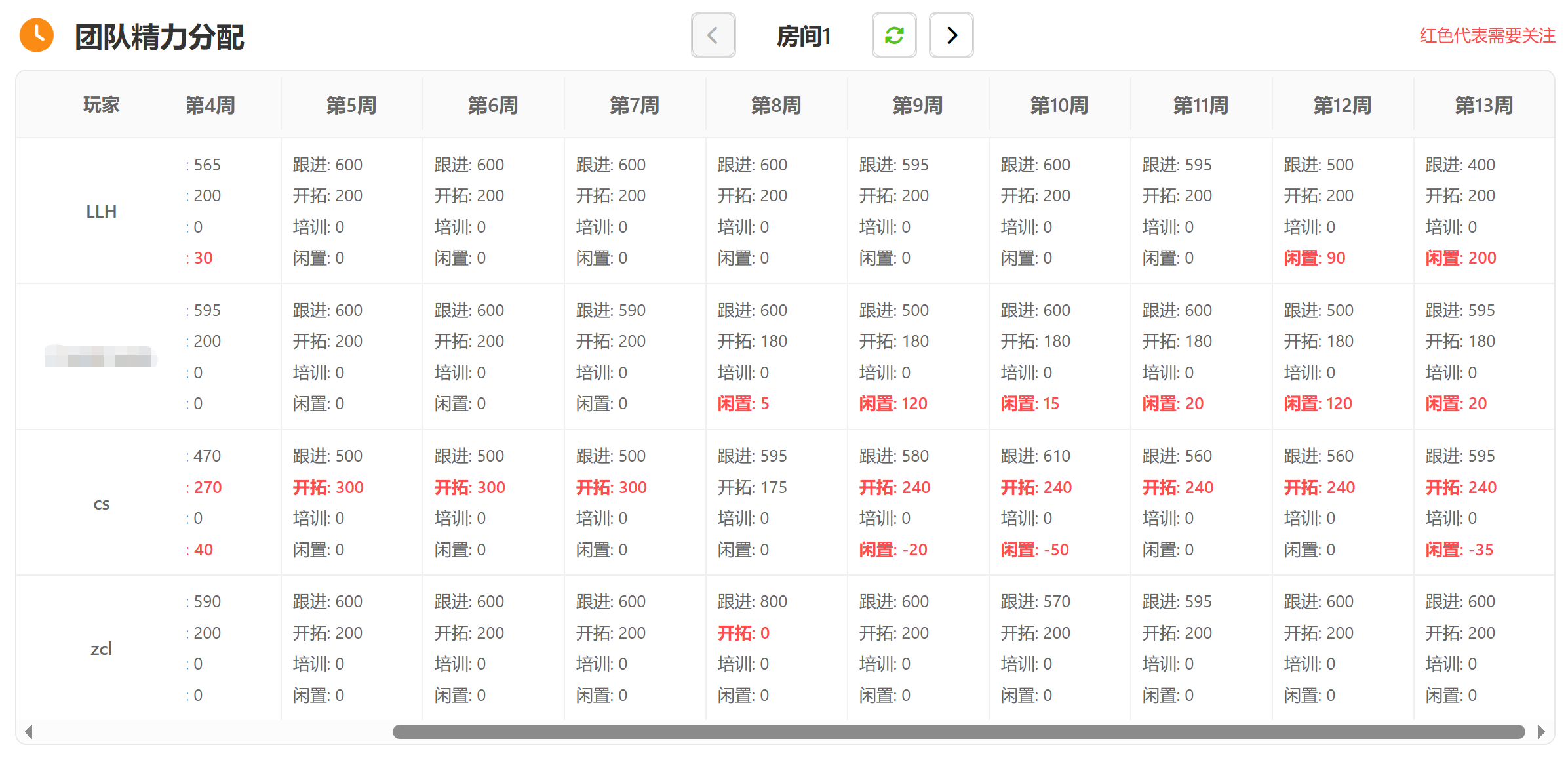Click player name cs in the table
Viewport: 1568px width, 762px height.
(102, 502)
